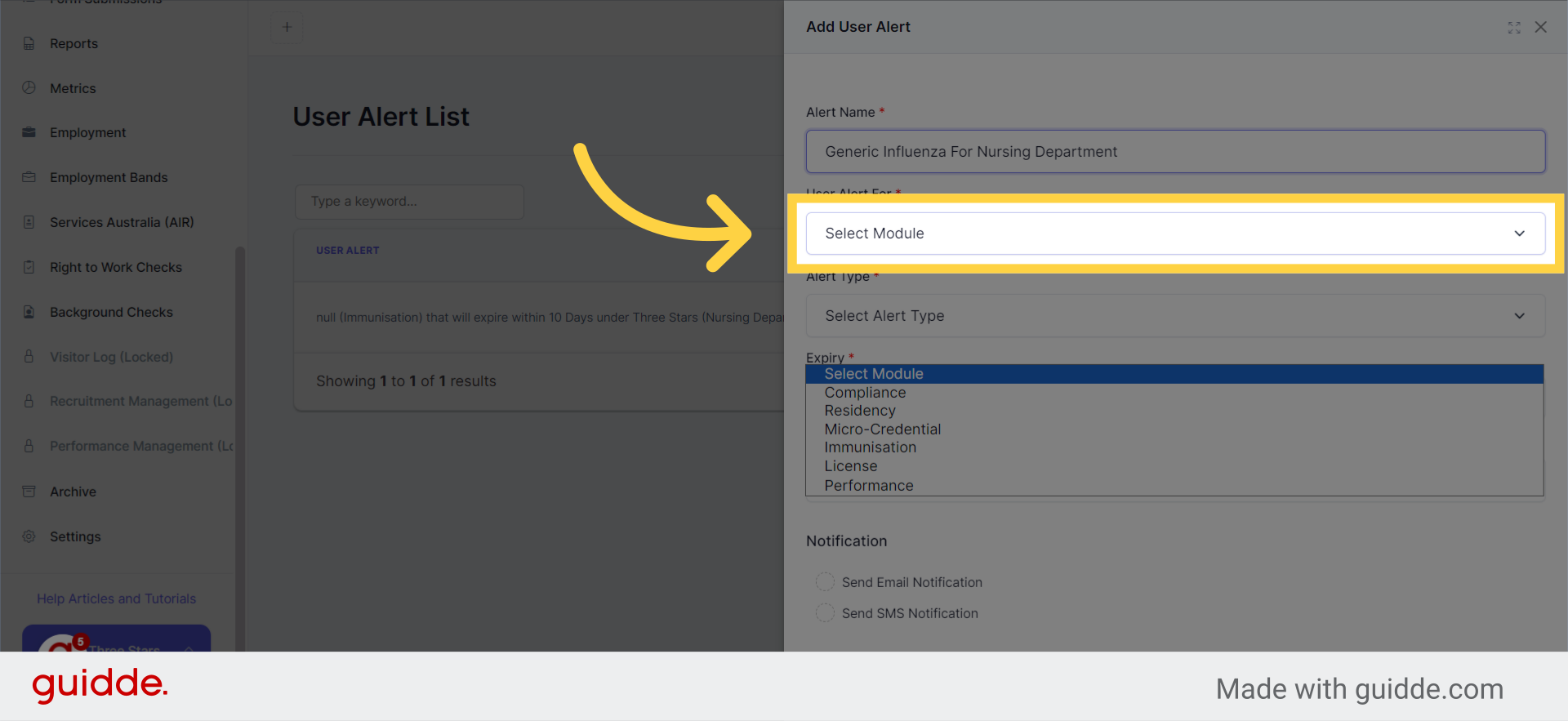This screenshot has width=1568, height=721.
Task: Click the Visitor Log lock icon
Action: (29, 356)
